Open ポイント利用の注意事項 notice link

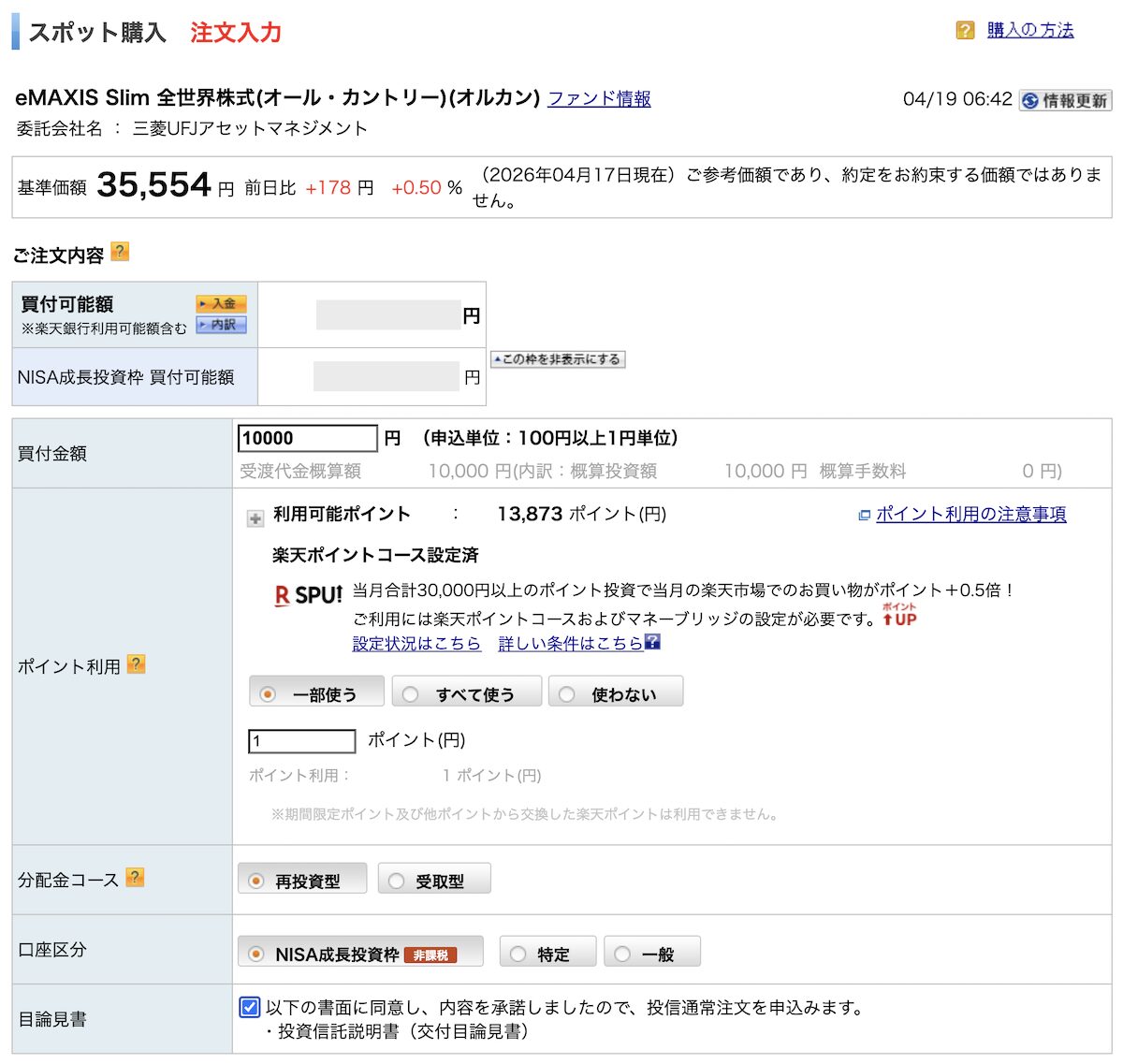pos(970,514)
